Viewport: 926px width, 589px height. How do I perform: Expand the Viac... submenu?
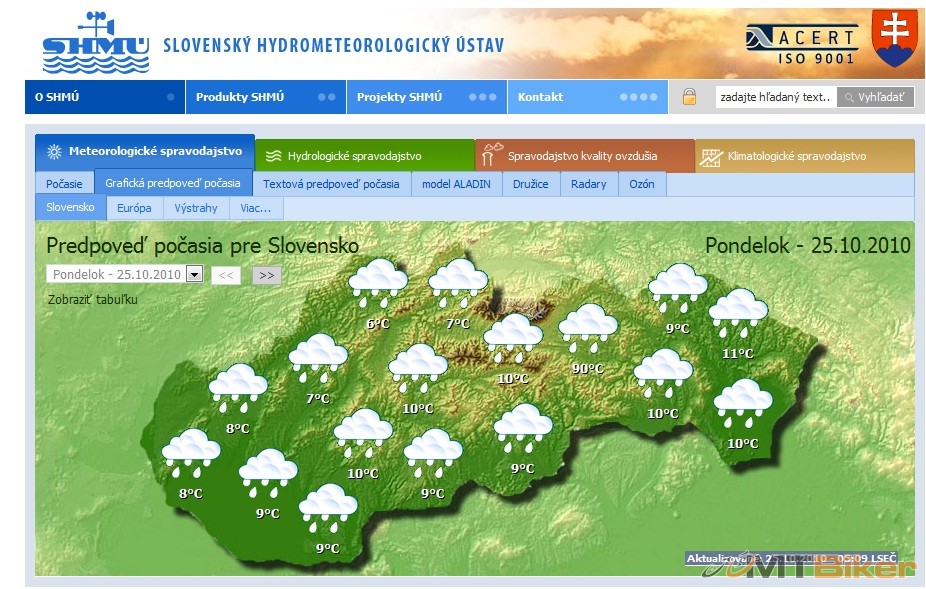point(257,208)
